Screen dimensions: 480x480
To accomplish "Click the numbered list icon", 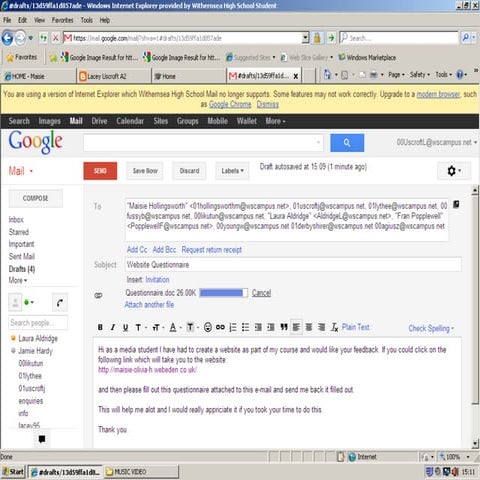I will tap(233, 327).
